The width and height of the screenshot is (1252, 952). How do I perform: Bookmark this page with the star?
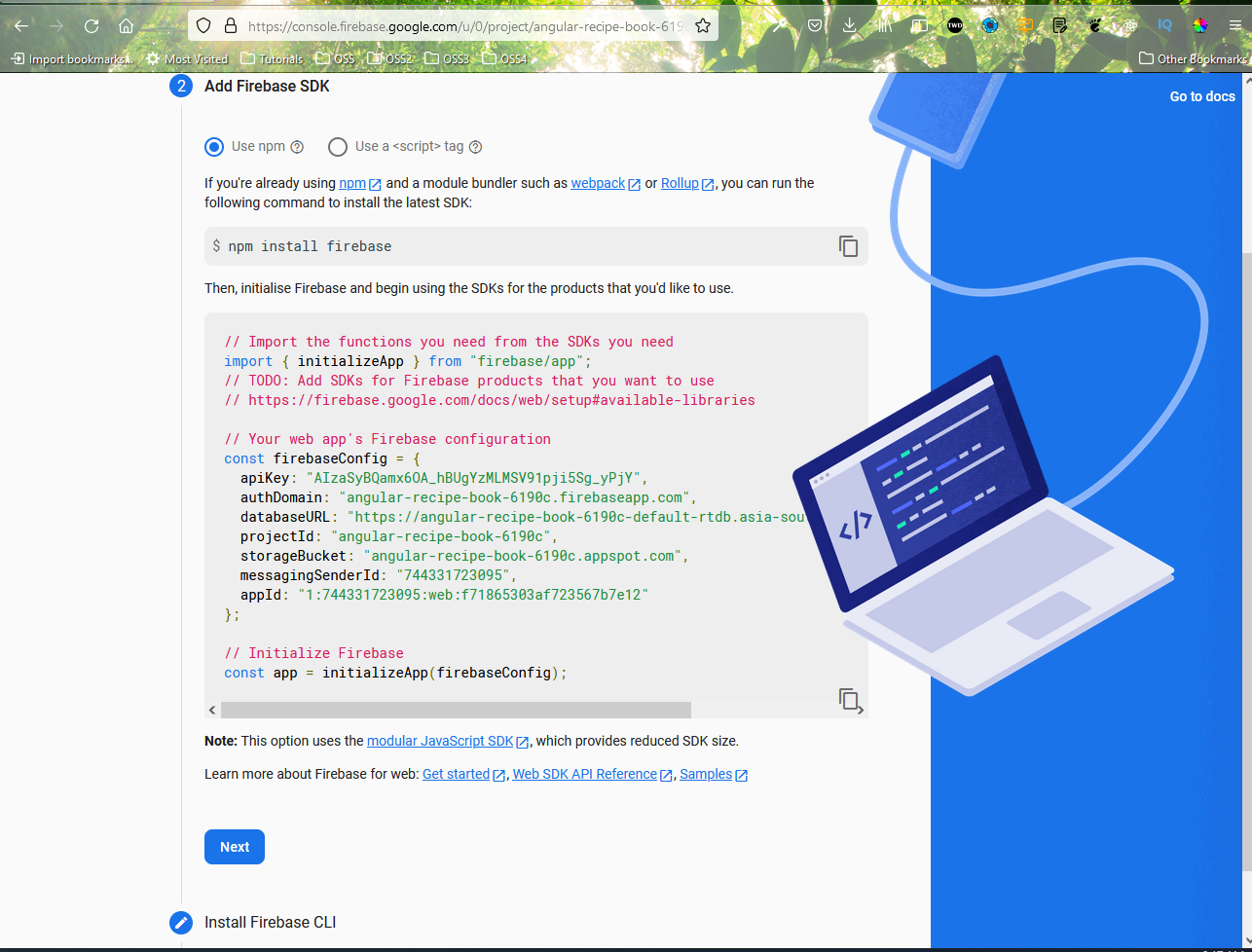pos(703,26)
